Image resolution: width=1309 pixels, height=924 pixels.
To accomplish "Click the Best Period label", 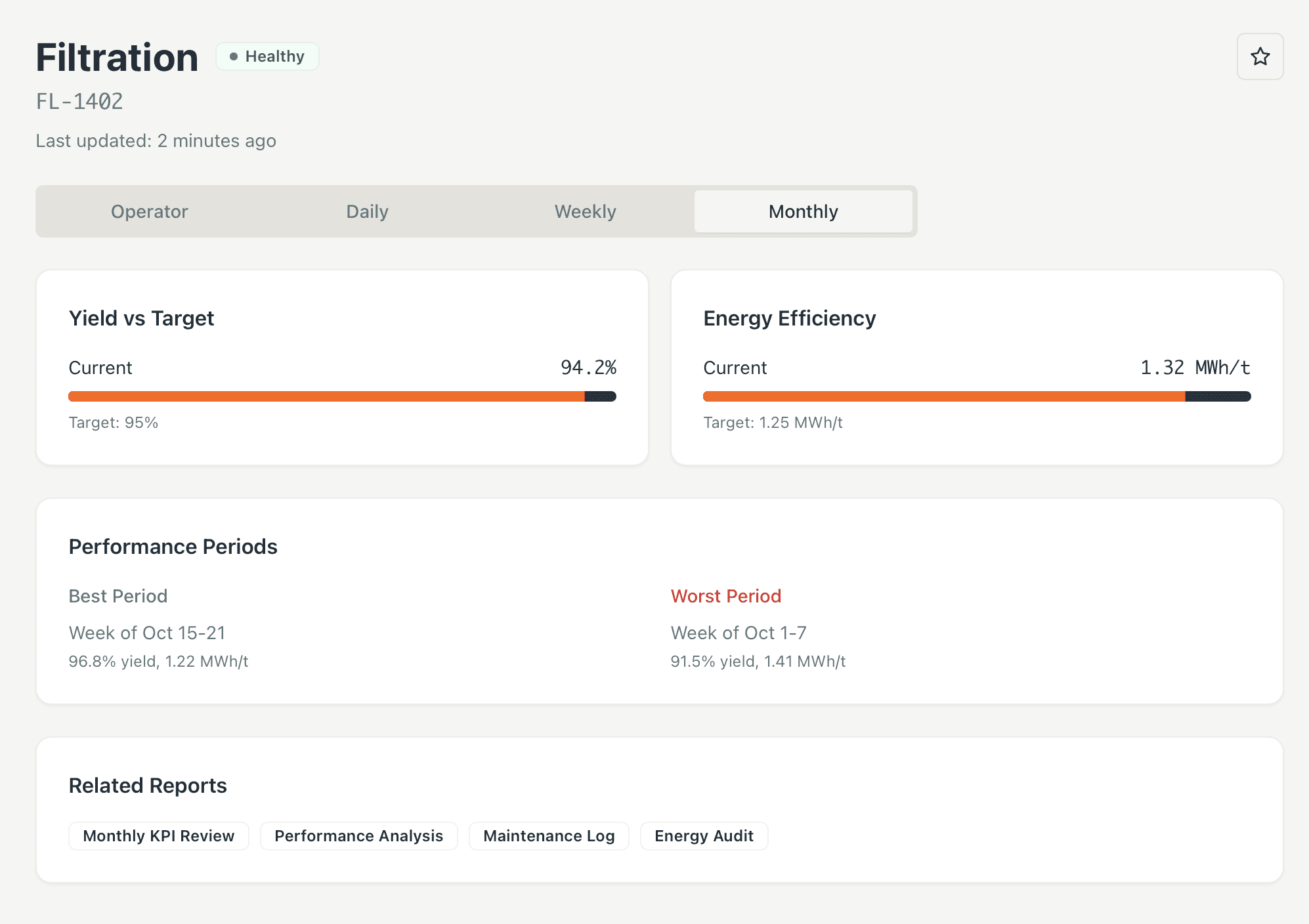I will click(x=118, y=596).
